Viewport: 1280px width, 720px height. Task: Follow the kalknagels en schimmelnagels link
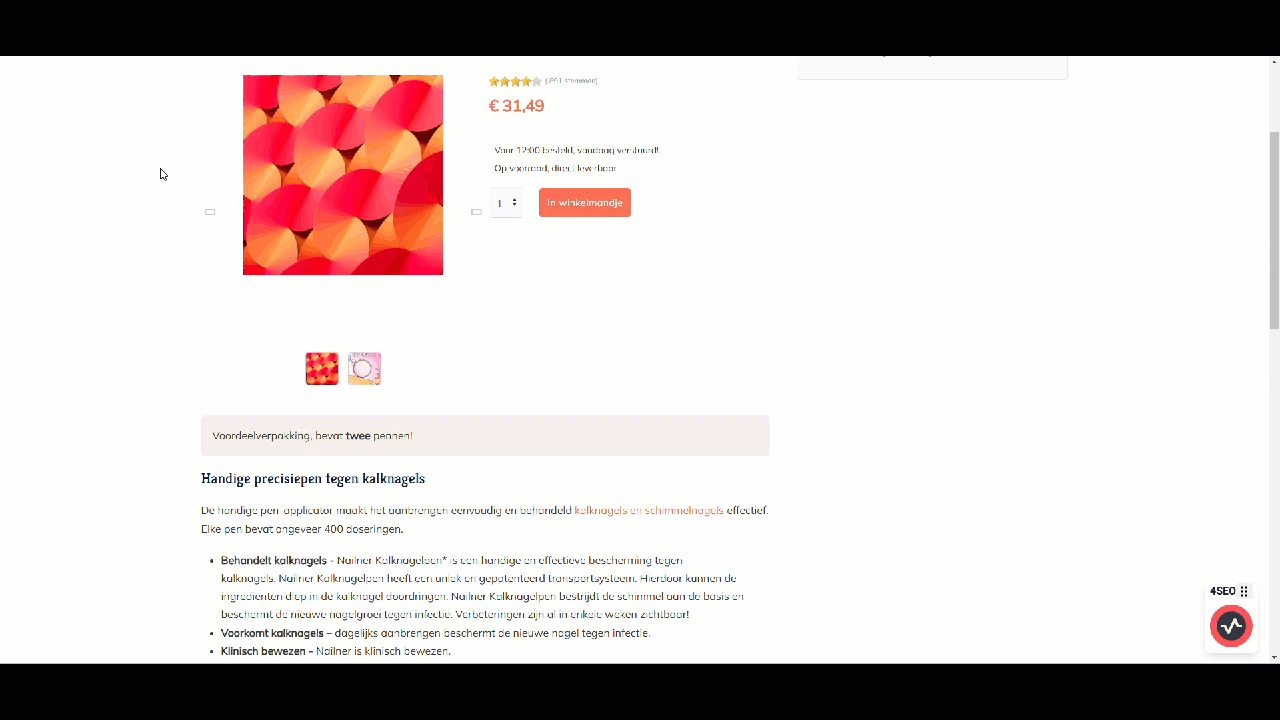(x=649, y=510)
